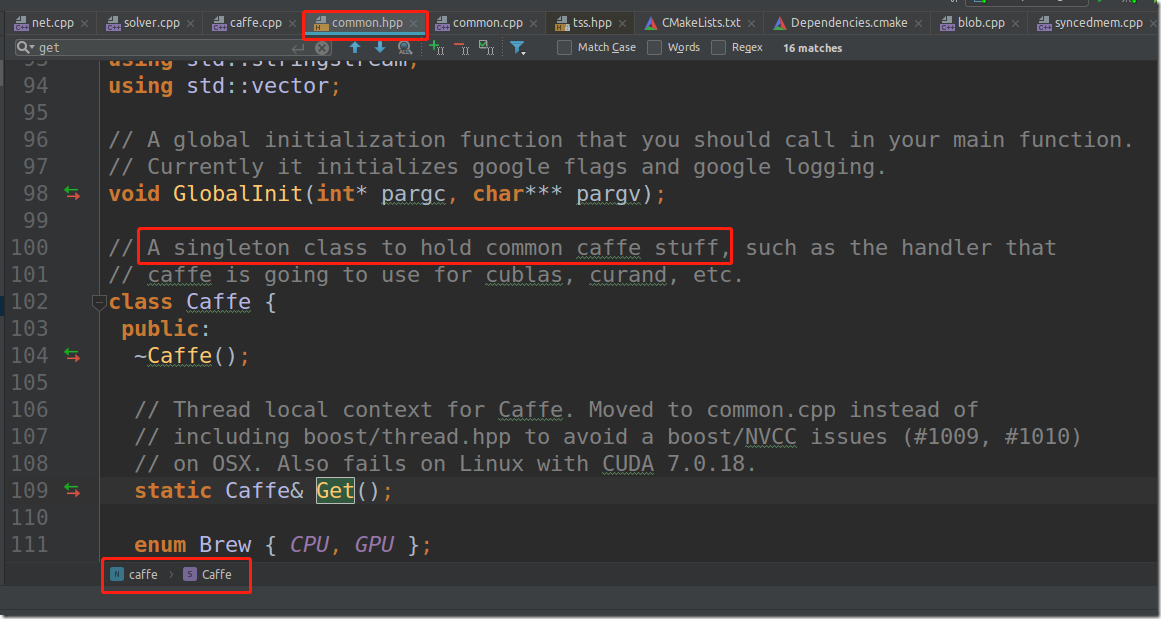
Task: Open search history magnifier dropdown
Action: click(25, 47)
